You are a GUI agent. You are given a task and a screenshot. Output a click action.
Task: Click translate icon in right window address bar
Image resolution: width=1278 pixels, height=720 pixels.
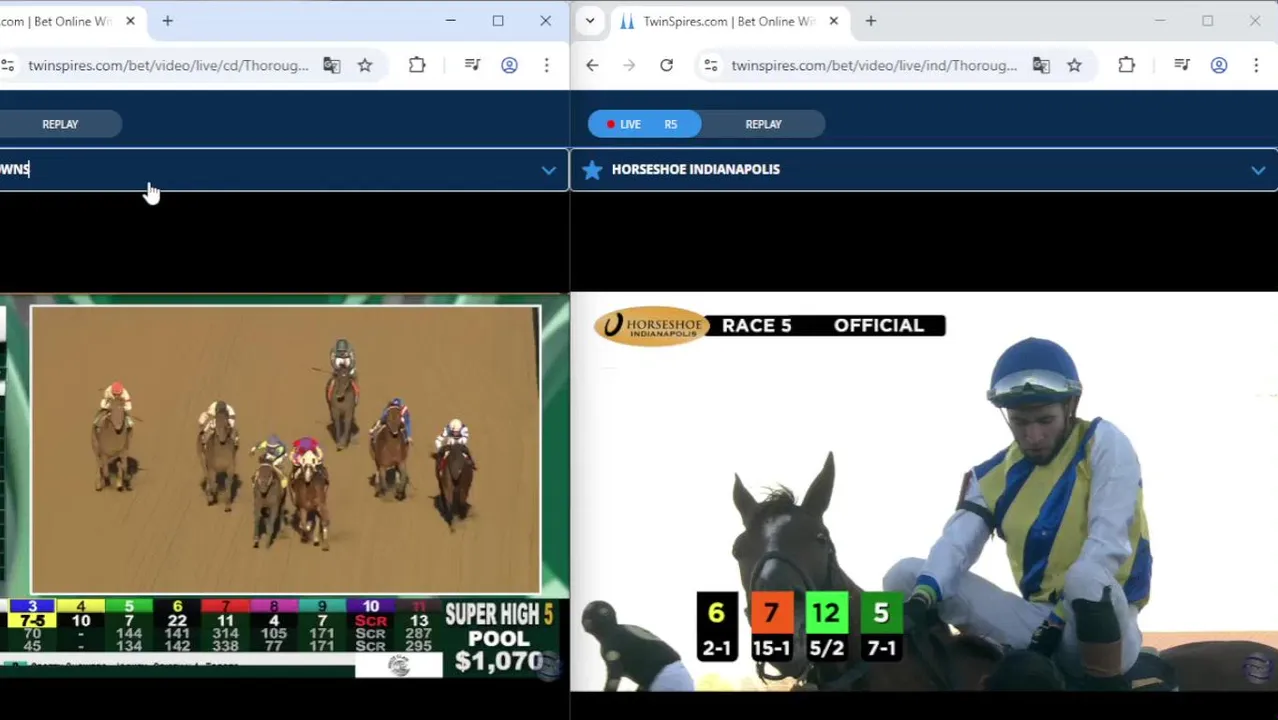[x=1041, y=65]
